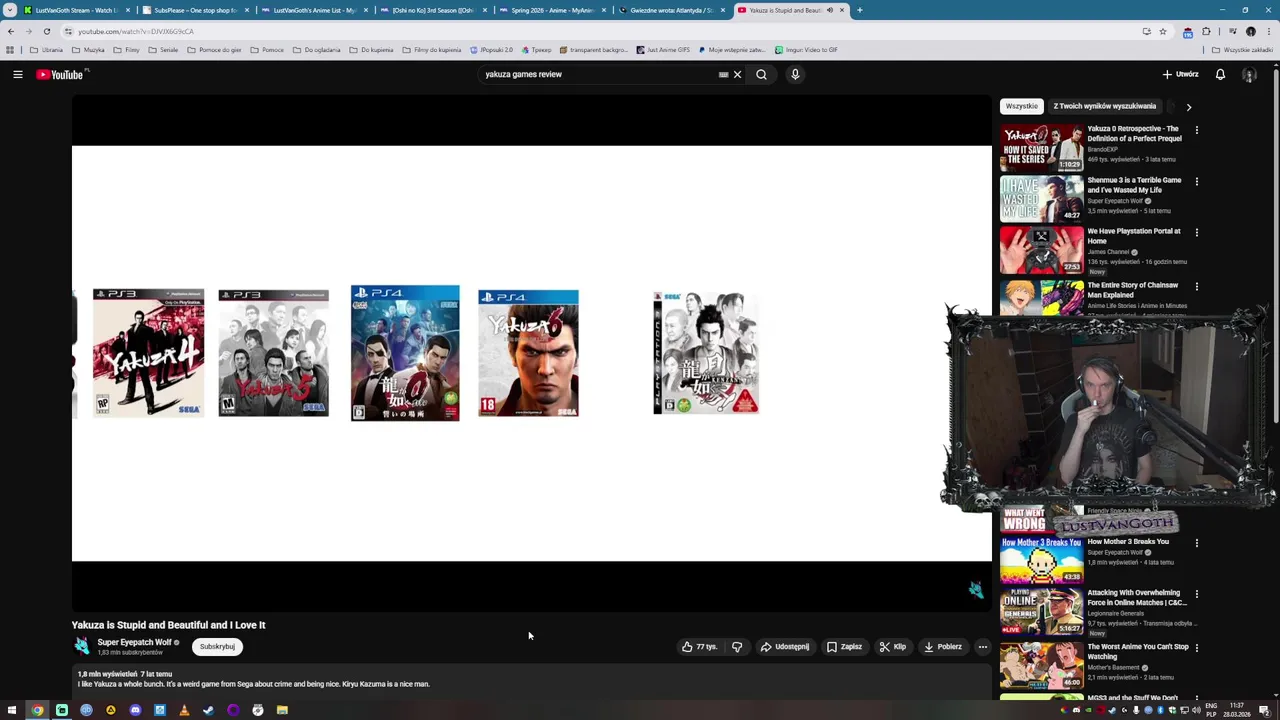Open the on-screen keyboard icon in search
The image size is (1280, 720).
tap(723, 74)
